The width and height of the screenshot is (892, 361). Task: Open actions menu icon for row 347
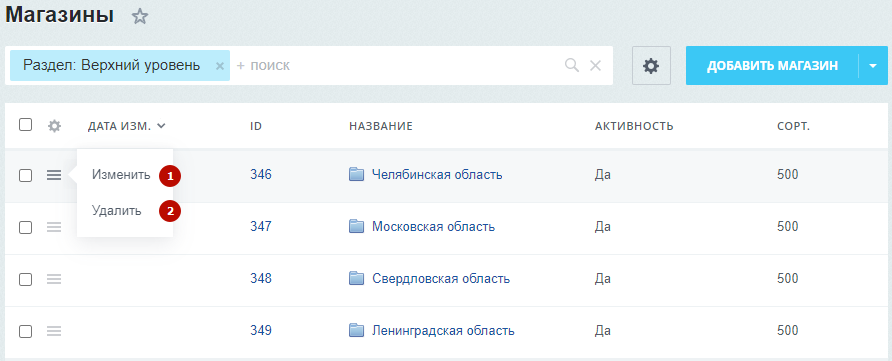[x=54, y=227]
